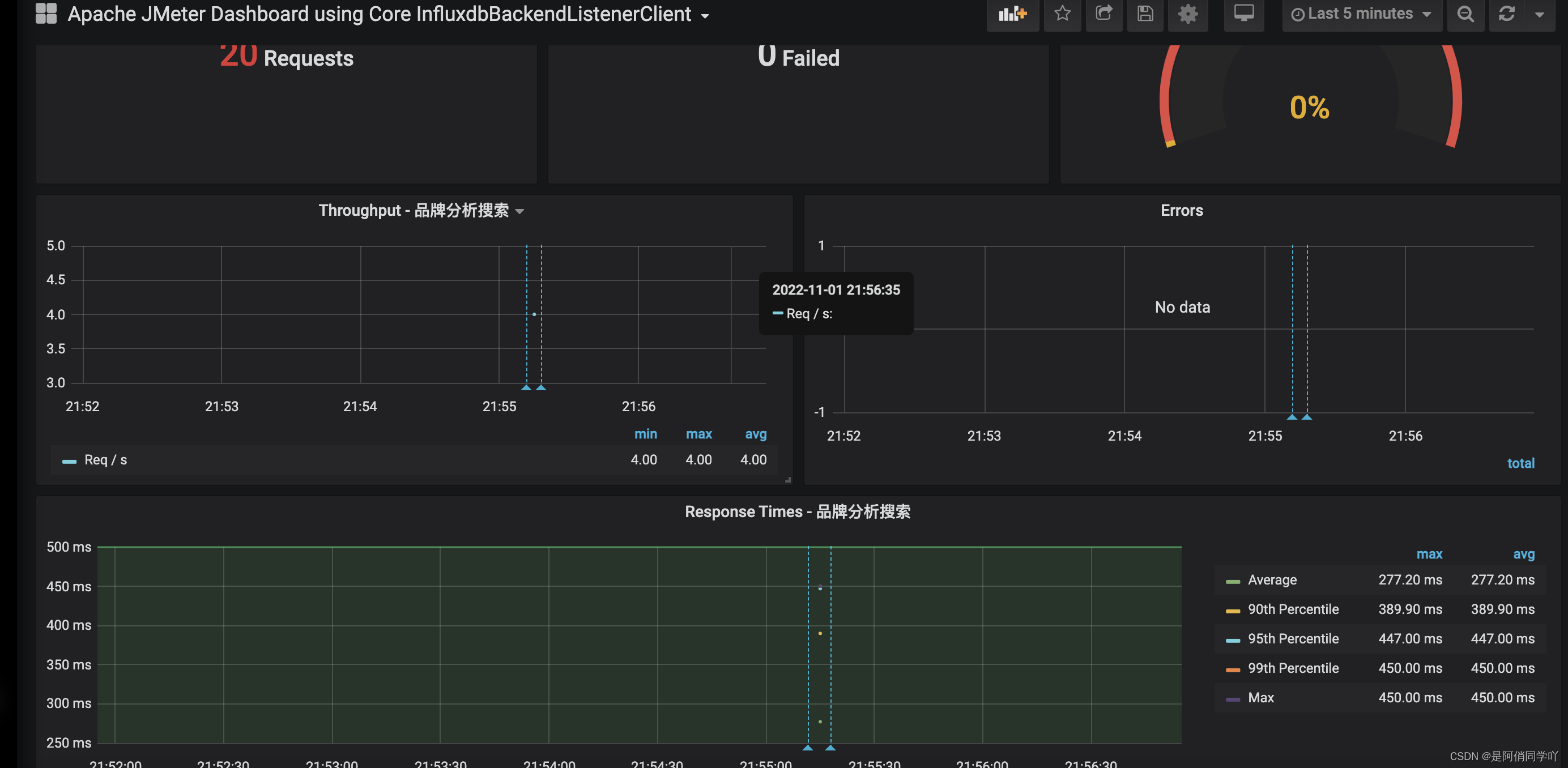1568x768 pixels.
Task: Click the 389.90 ms 90th Percentile avg value
Action: coord(1502,609)
